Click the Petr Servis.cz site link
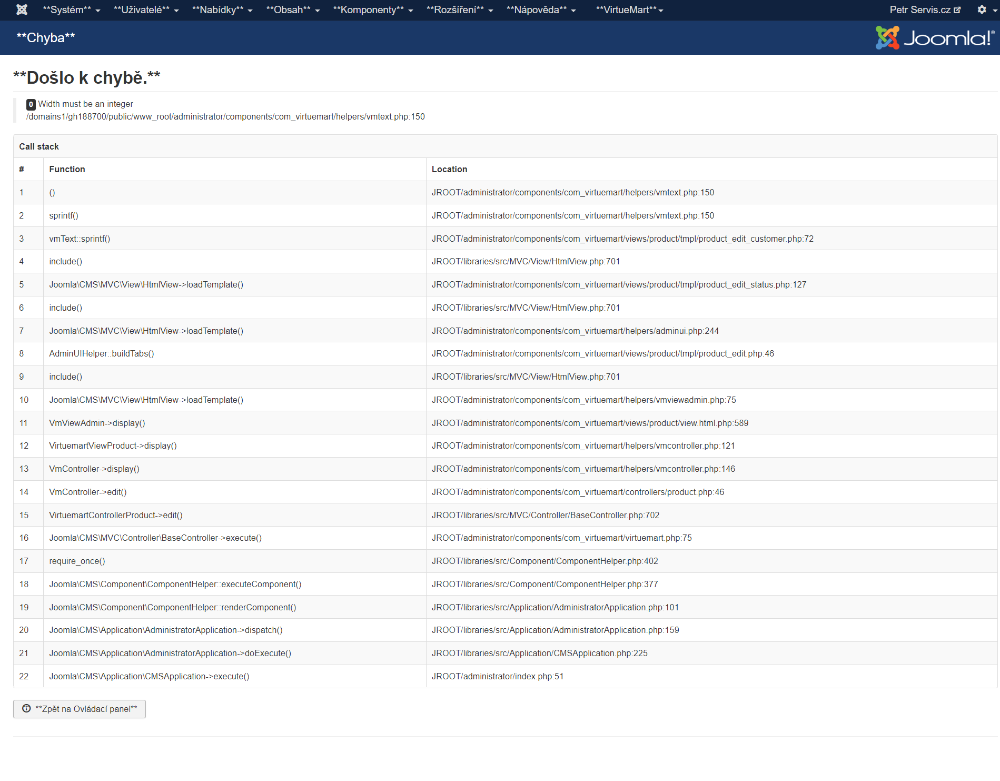Viewport: 1000px width, 781px height. (x=919, y=9)
